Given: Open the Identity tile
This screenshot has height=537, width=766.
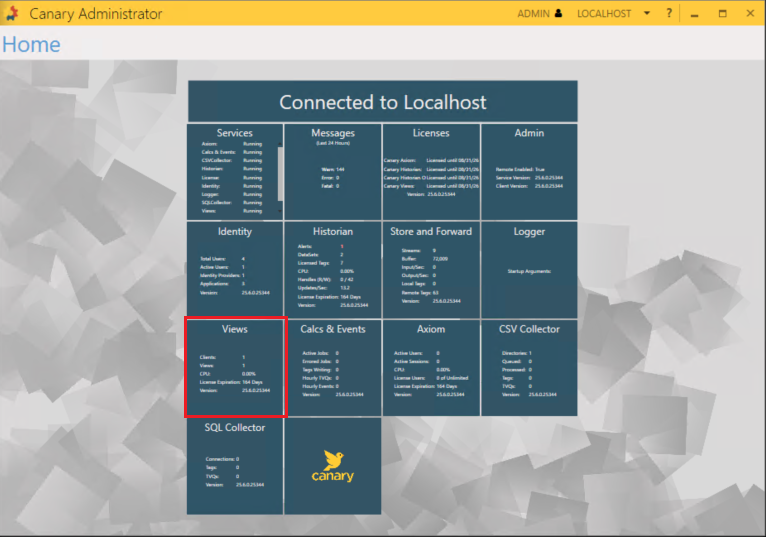Looking at the screenshot, I should [234, 269].
